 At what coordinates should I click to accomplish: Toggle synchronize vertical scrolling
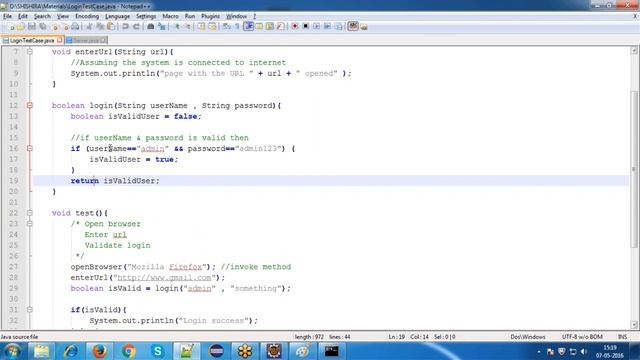click(202, 27)
